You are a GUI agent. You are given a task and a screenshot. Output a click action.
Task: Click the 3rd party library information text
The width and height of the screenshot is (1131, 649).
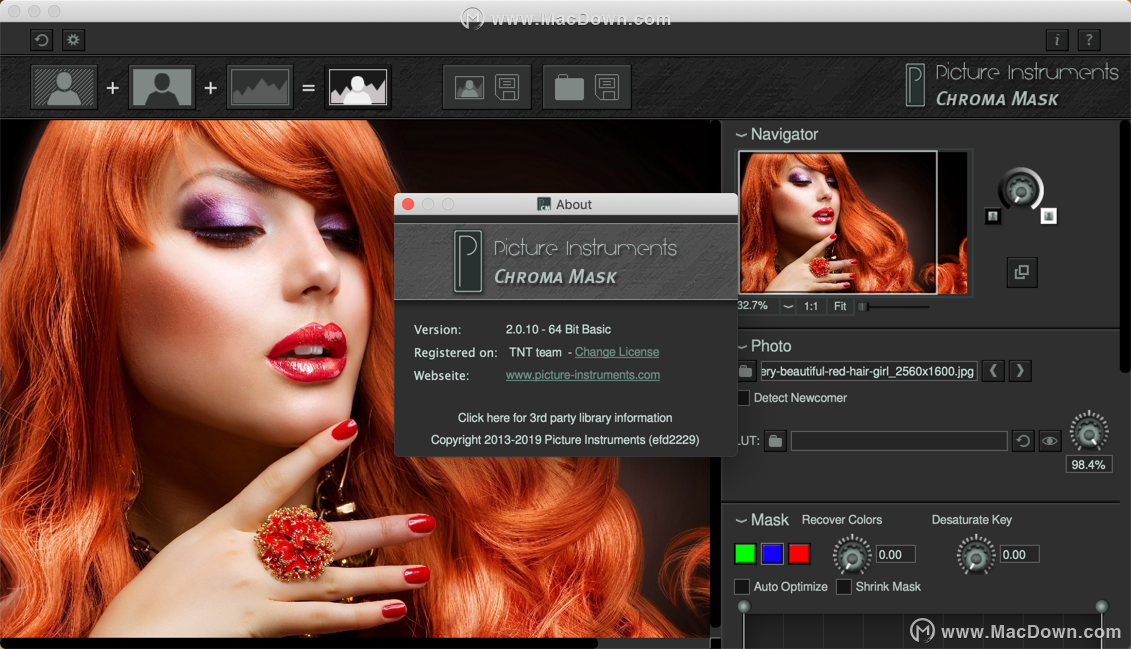coord(565,418)
